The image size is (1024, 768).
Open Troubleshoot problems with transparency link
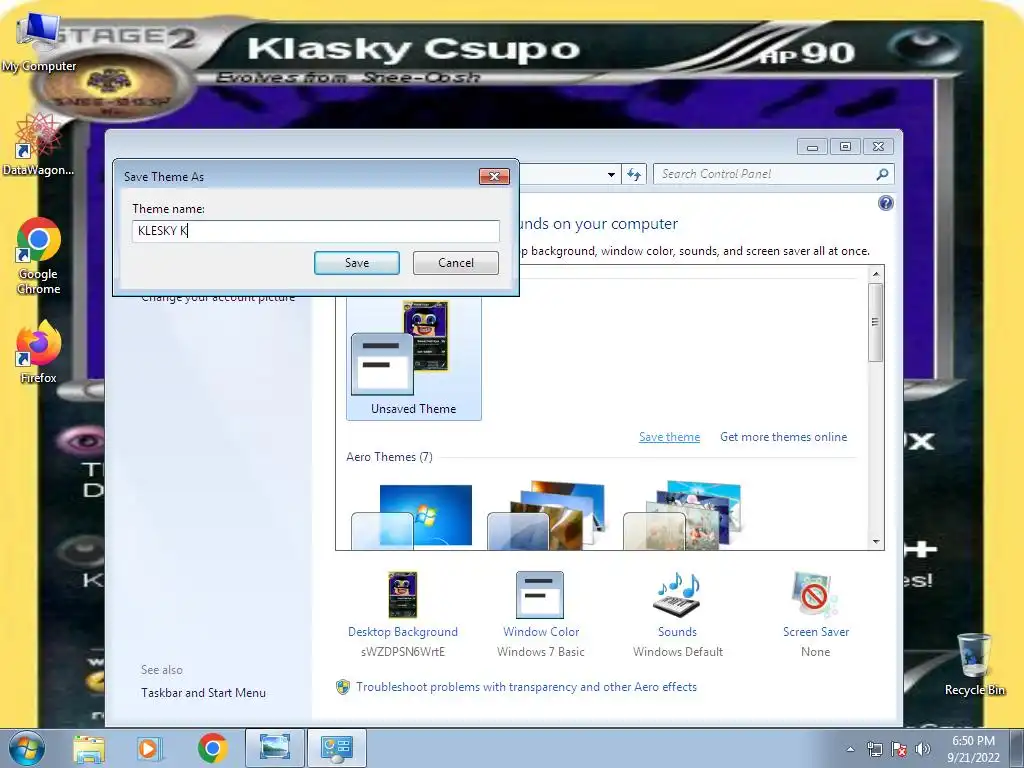coord(526,686)
